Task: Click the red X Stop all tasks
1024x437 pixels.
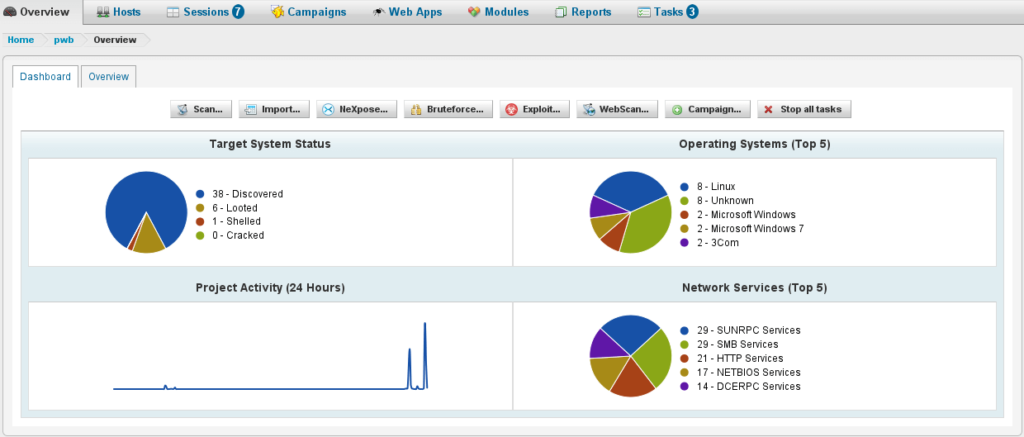Action: [767, 109]
